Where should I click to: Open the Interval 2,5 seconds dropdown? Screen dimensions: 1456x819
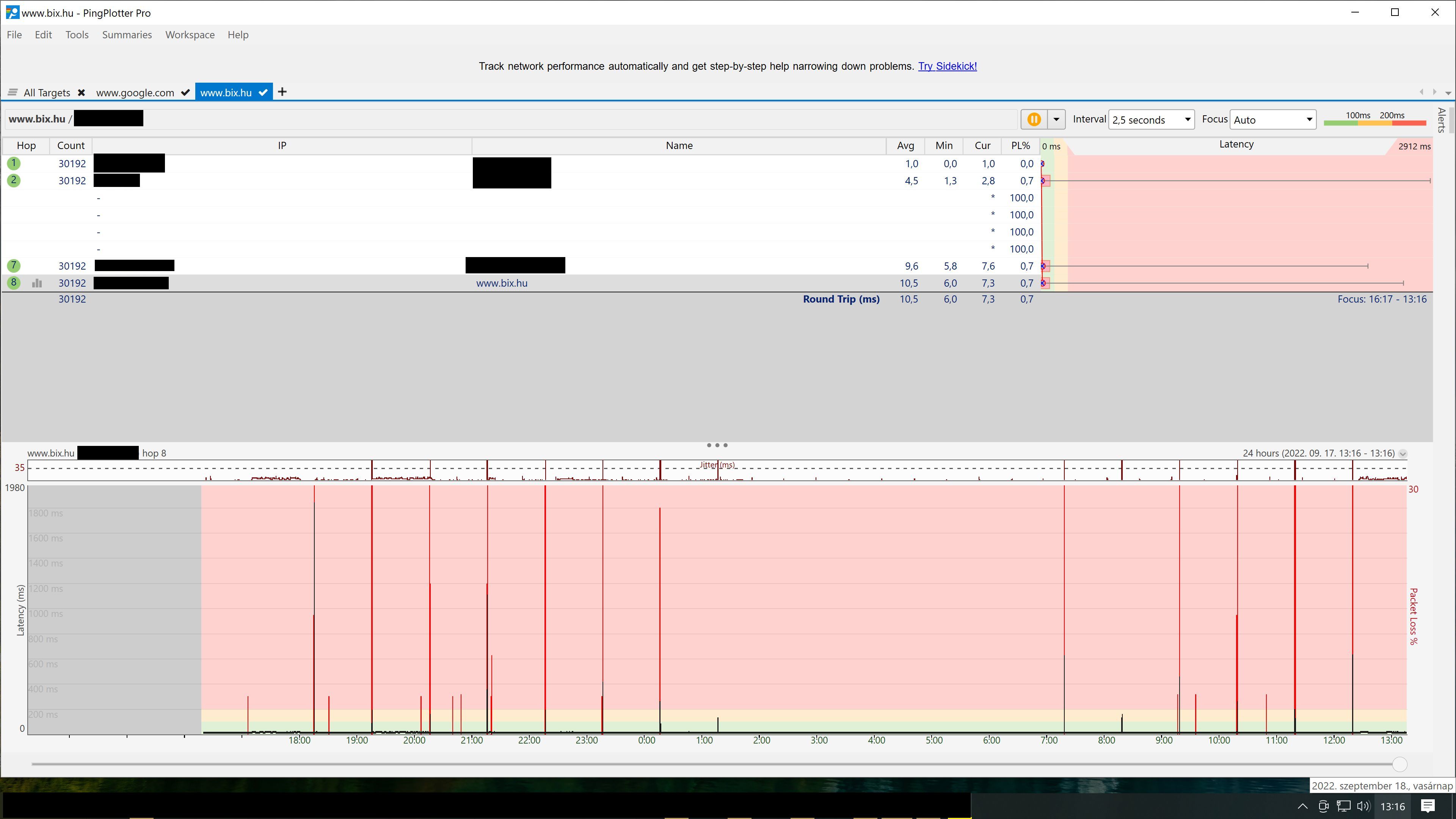[x=1151, y=120]
